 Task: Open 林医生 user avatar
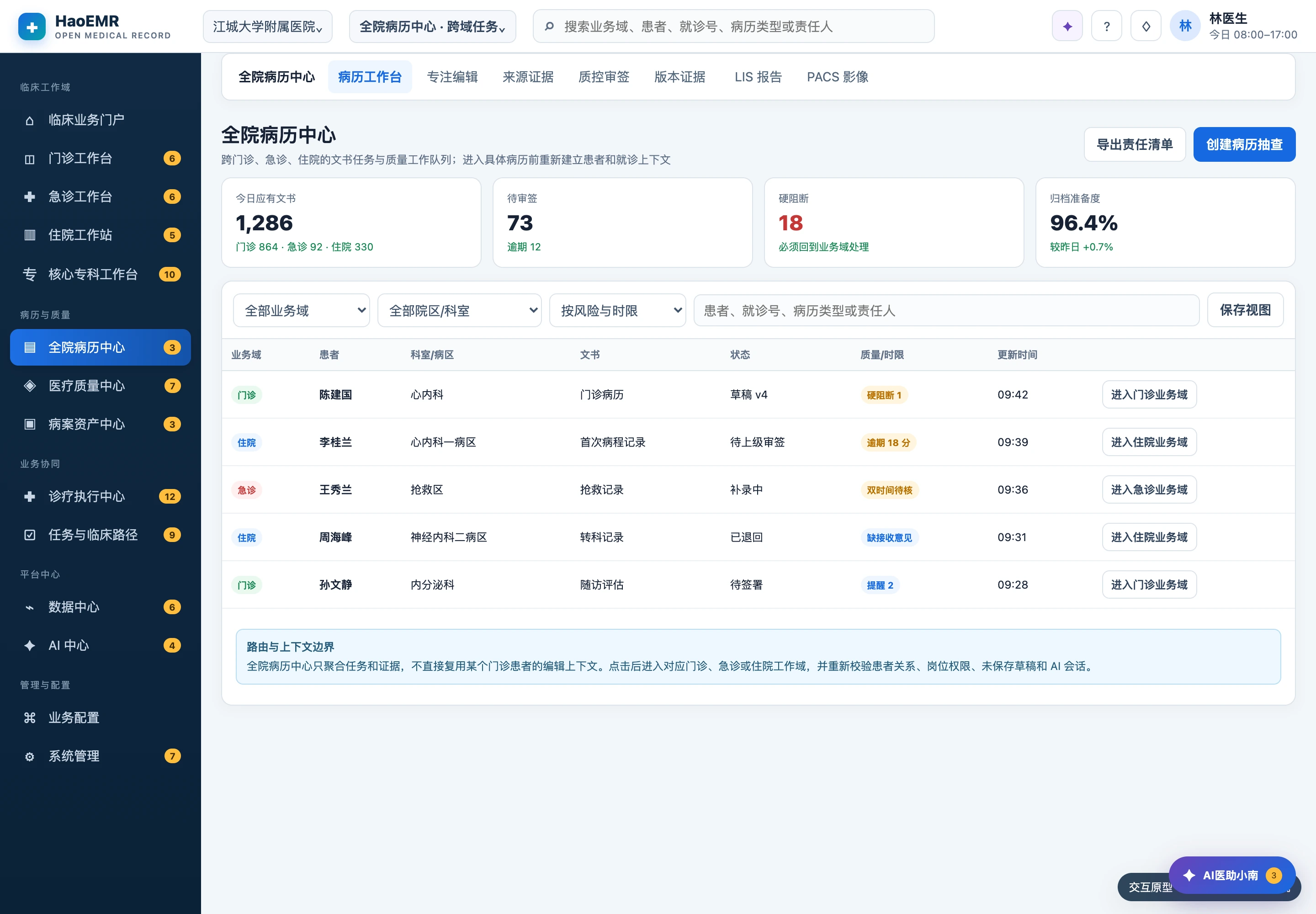[x=1185, y=27]
